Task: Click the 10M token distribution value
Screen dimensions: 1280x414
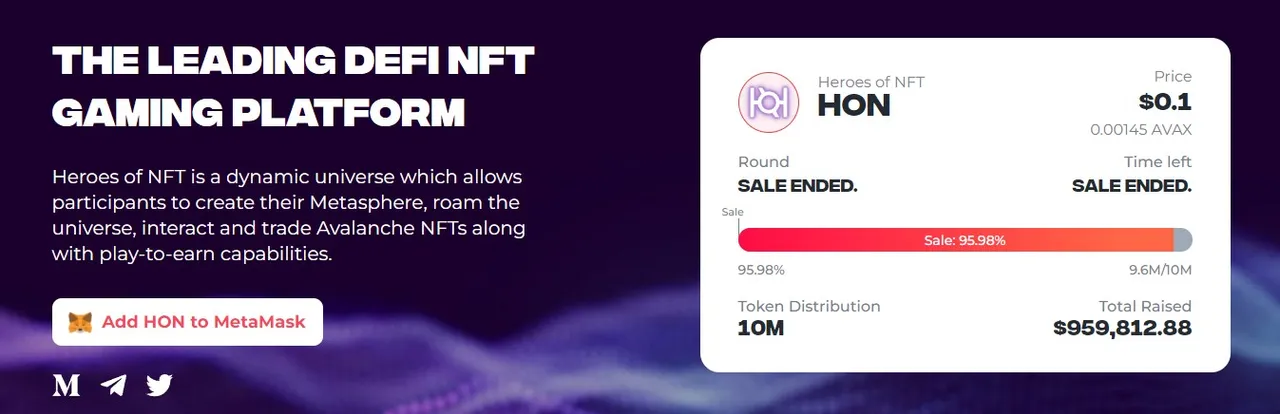Action: click(761, 328)
